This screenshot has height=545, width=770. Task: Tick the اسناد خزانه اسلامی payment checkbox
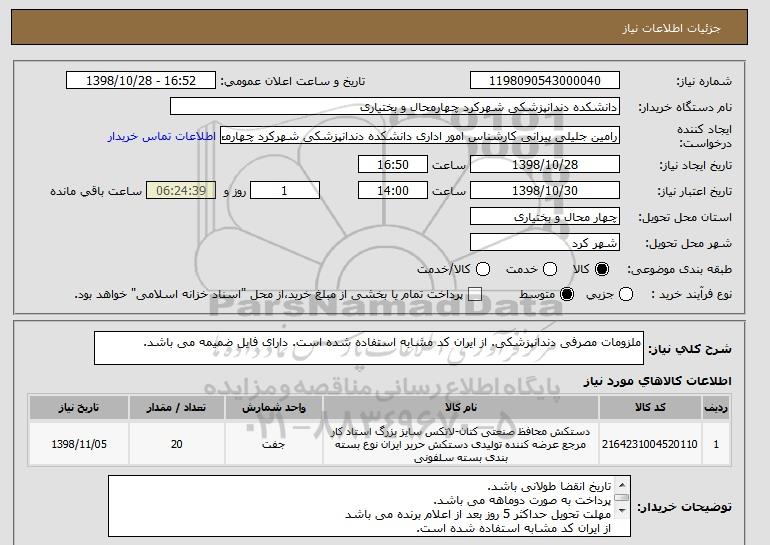coord(475,294)
